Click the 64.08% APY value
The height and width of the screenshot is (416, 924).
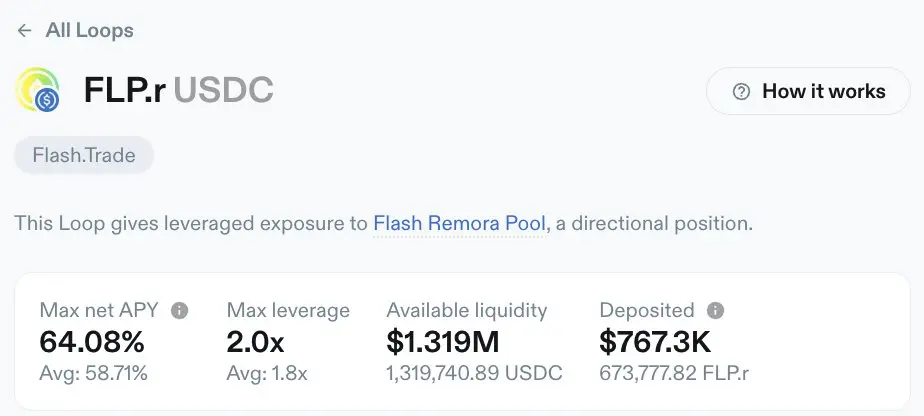coord(92,342)
